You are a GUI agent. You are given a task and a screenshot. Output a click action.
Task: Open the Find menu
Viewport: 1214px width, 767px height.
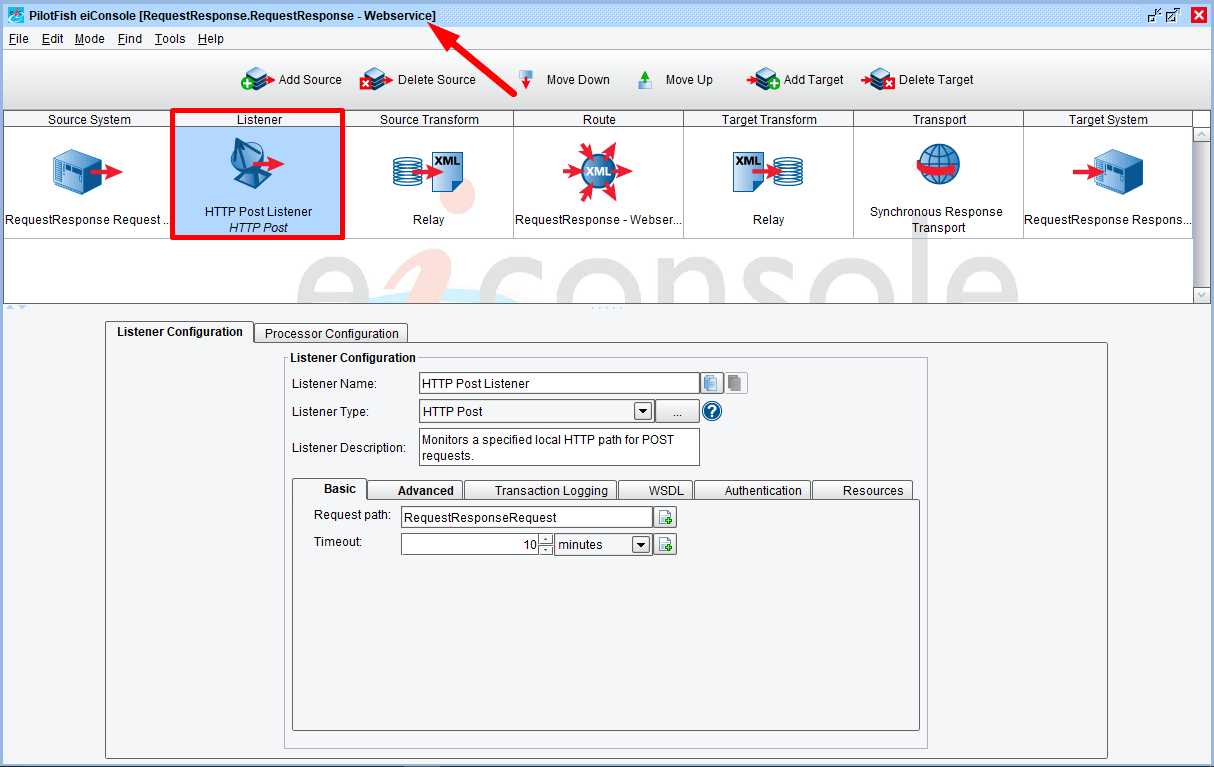(130, 39)
